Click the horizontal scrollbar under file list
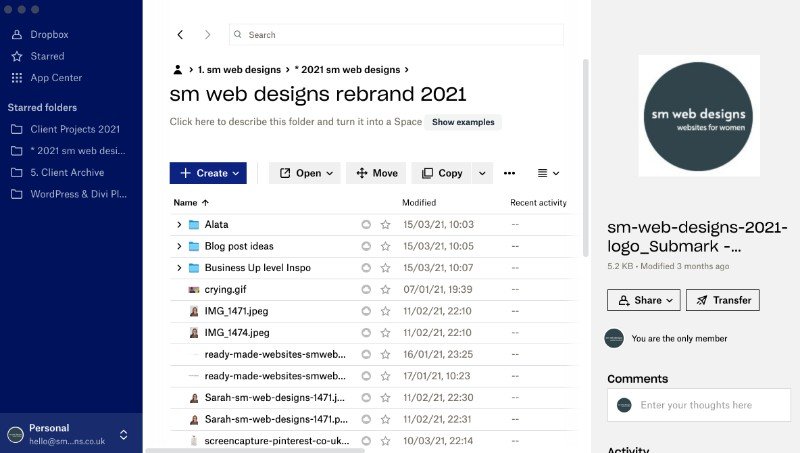 point(255,450)
